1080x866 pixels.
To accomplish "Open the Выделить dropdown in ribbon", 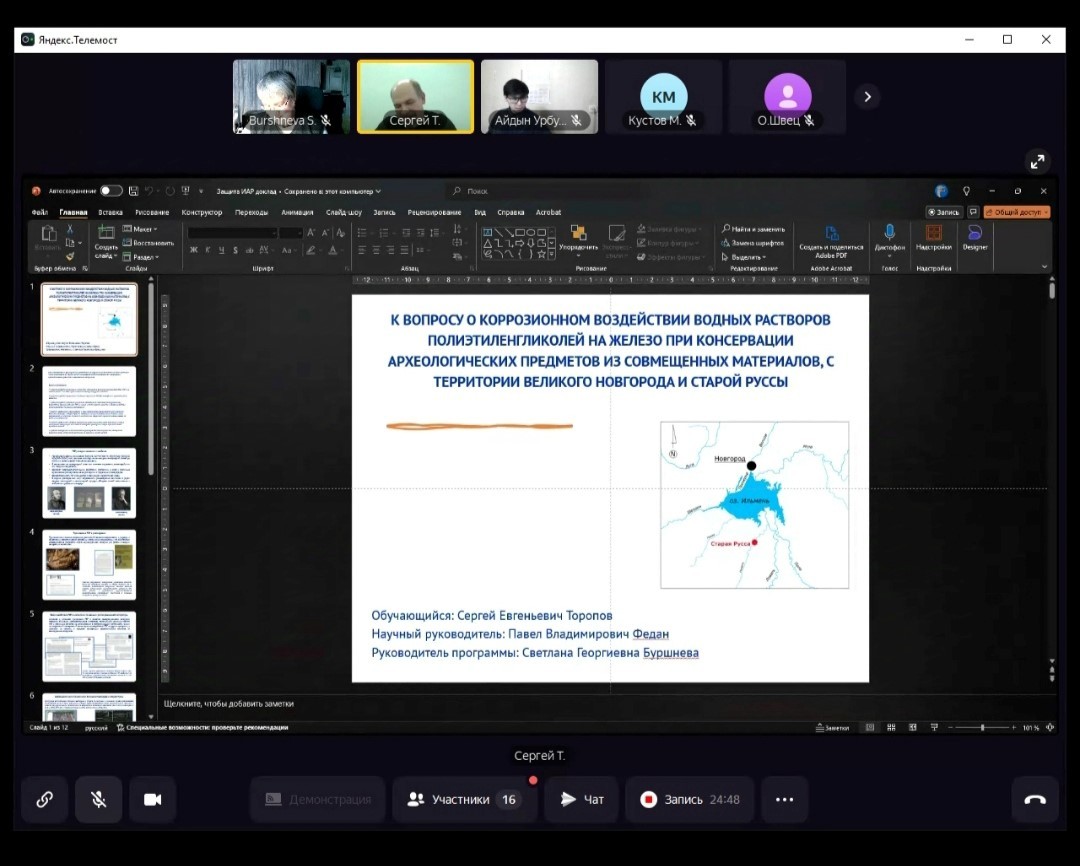I will click(x=747, y=257).
